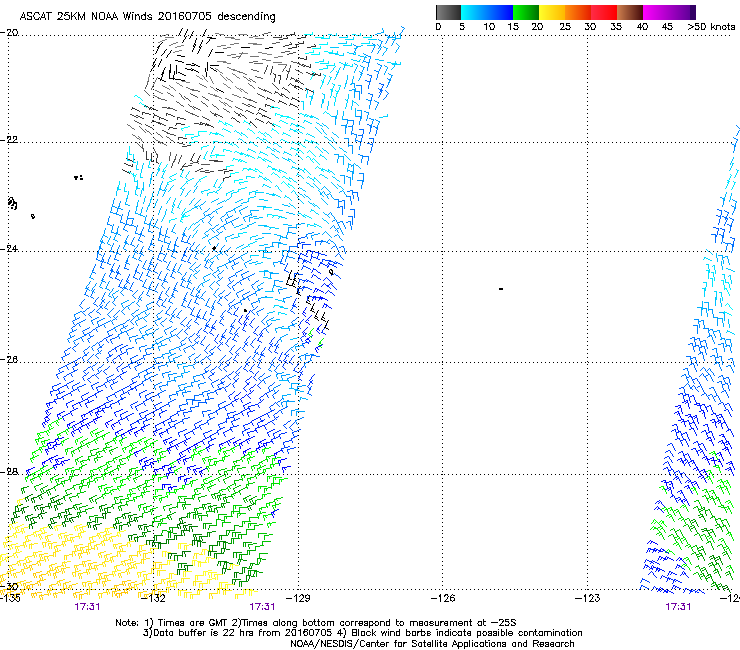Click the purple 45-50 knots legend swatch
Viewport: 740px width, 650px height.
pos(682,12)
